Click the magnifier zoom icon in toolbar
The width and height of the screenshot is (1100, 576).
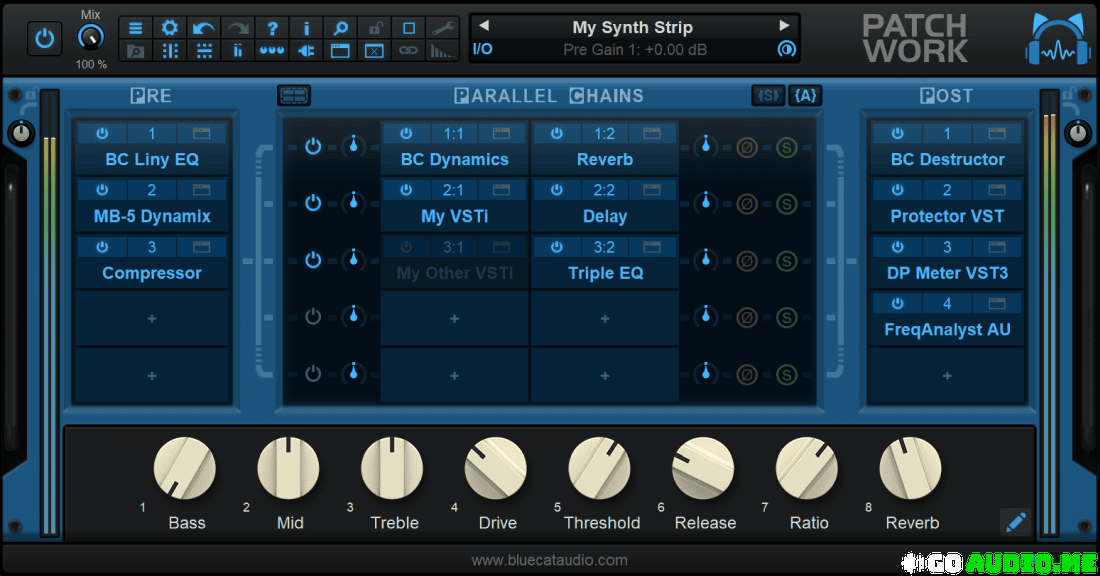click(x=340, y=28)
